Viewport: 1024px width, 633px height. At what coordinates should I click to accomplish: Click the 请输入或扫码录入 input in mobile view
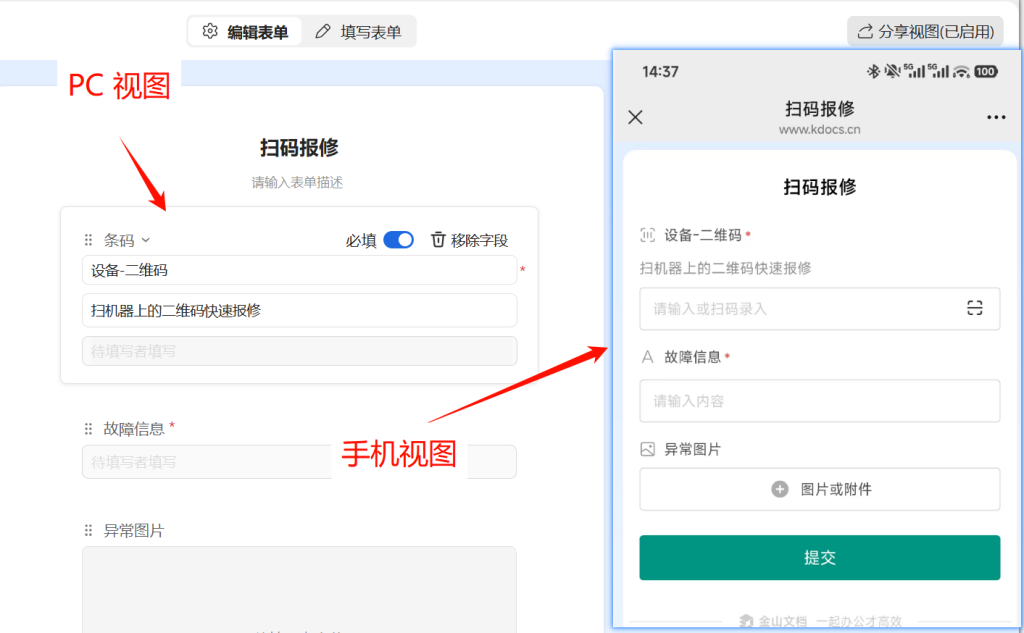(820, 308)
